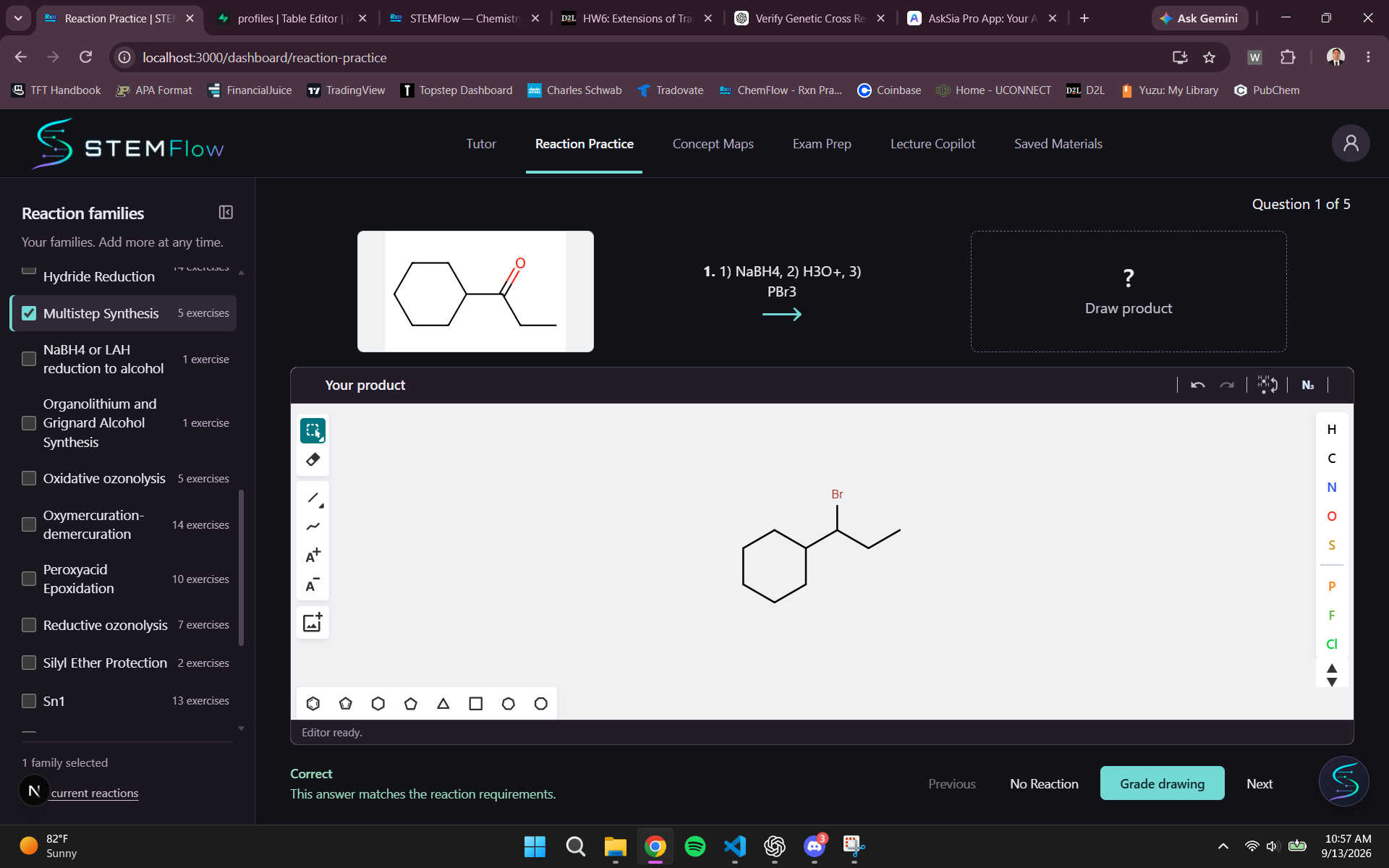Screen dimensions: 1389x868
Task: Open the Saved Materials tab
Action: coord(1058,144)
